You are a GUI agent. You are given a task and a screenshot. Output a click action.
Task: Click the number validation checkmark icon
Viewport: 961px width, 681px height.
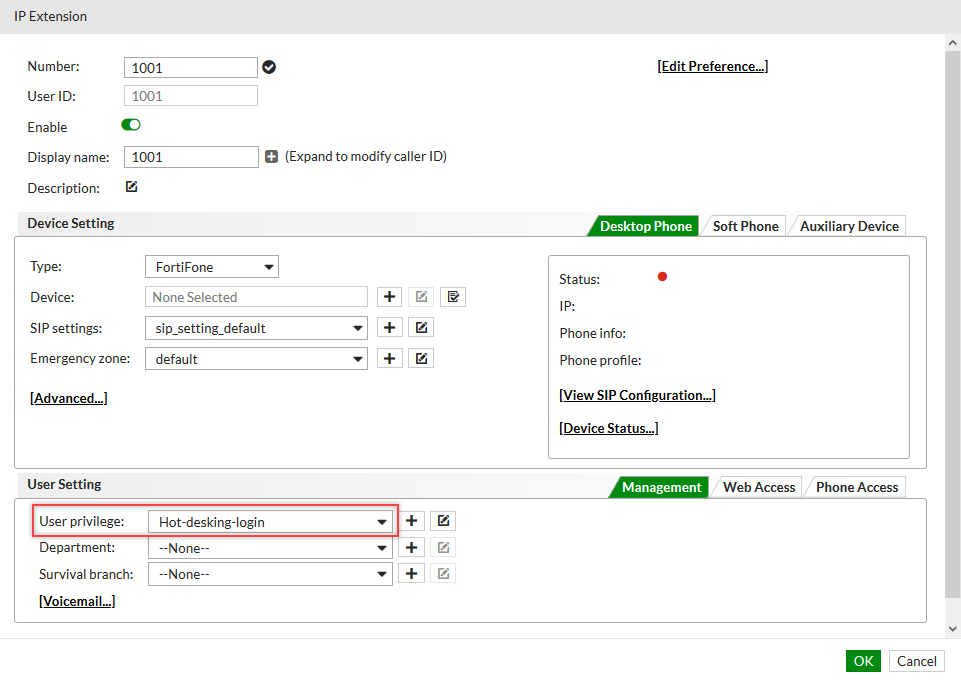pyautogui.click(x=269, y=67)
